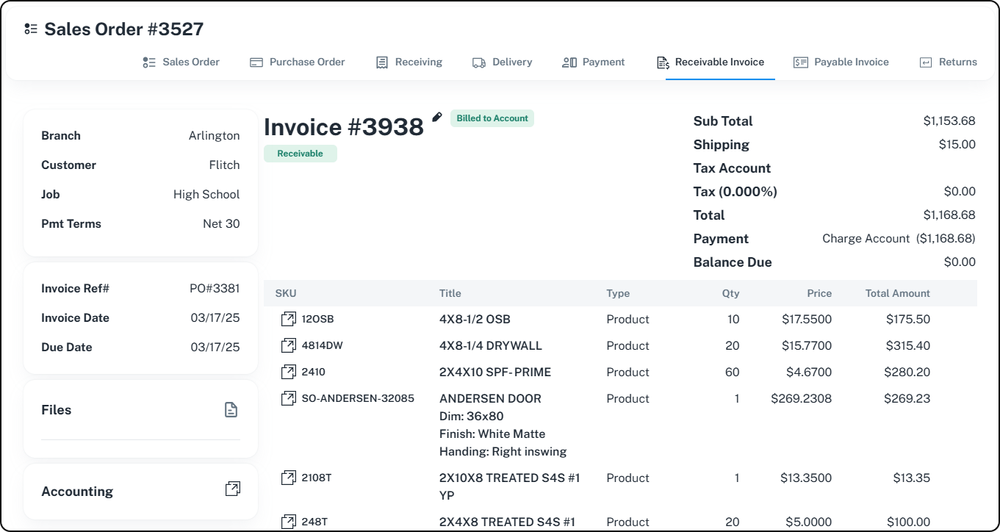Click the Handing: Right inswing detail
1000x532 pixels.
coord(503,452)
